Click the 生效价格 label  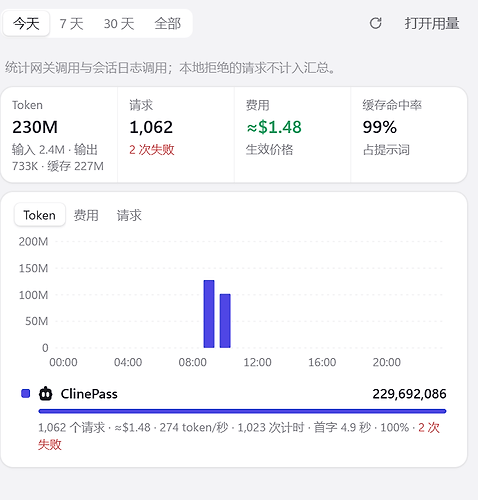pos(269,150)
